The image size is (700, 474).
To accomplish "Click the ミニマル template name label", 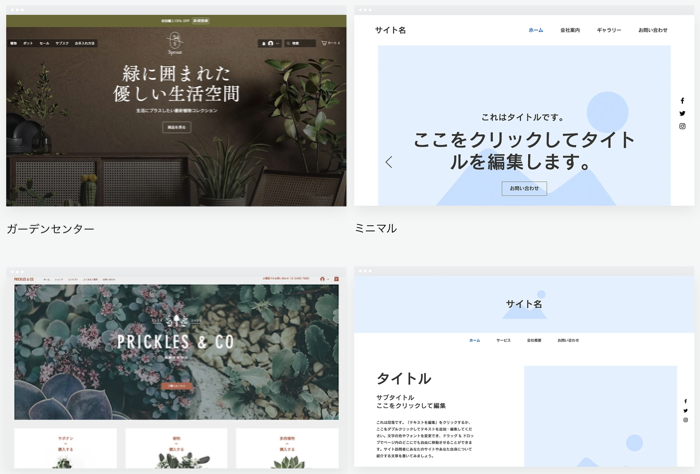I will 375,229.
